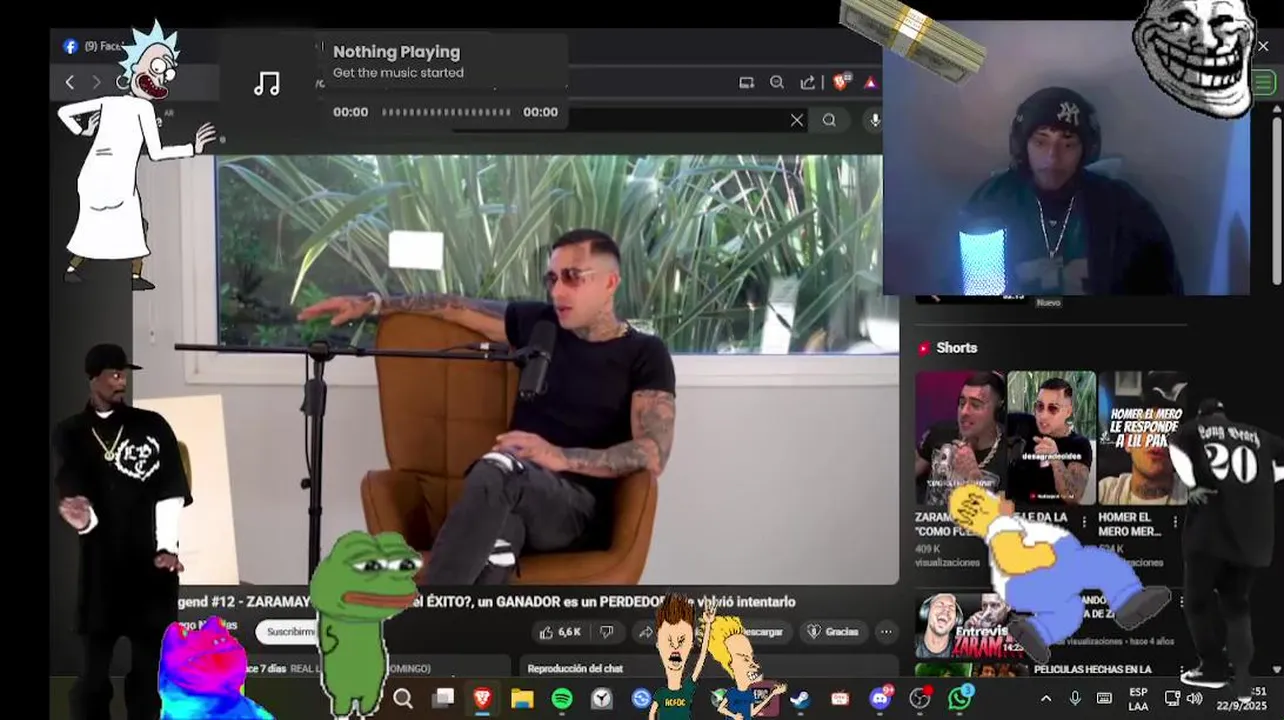Open Steam from taskbar

coord(800,698)
